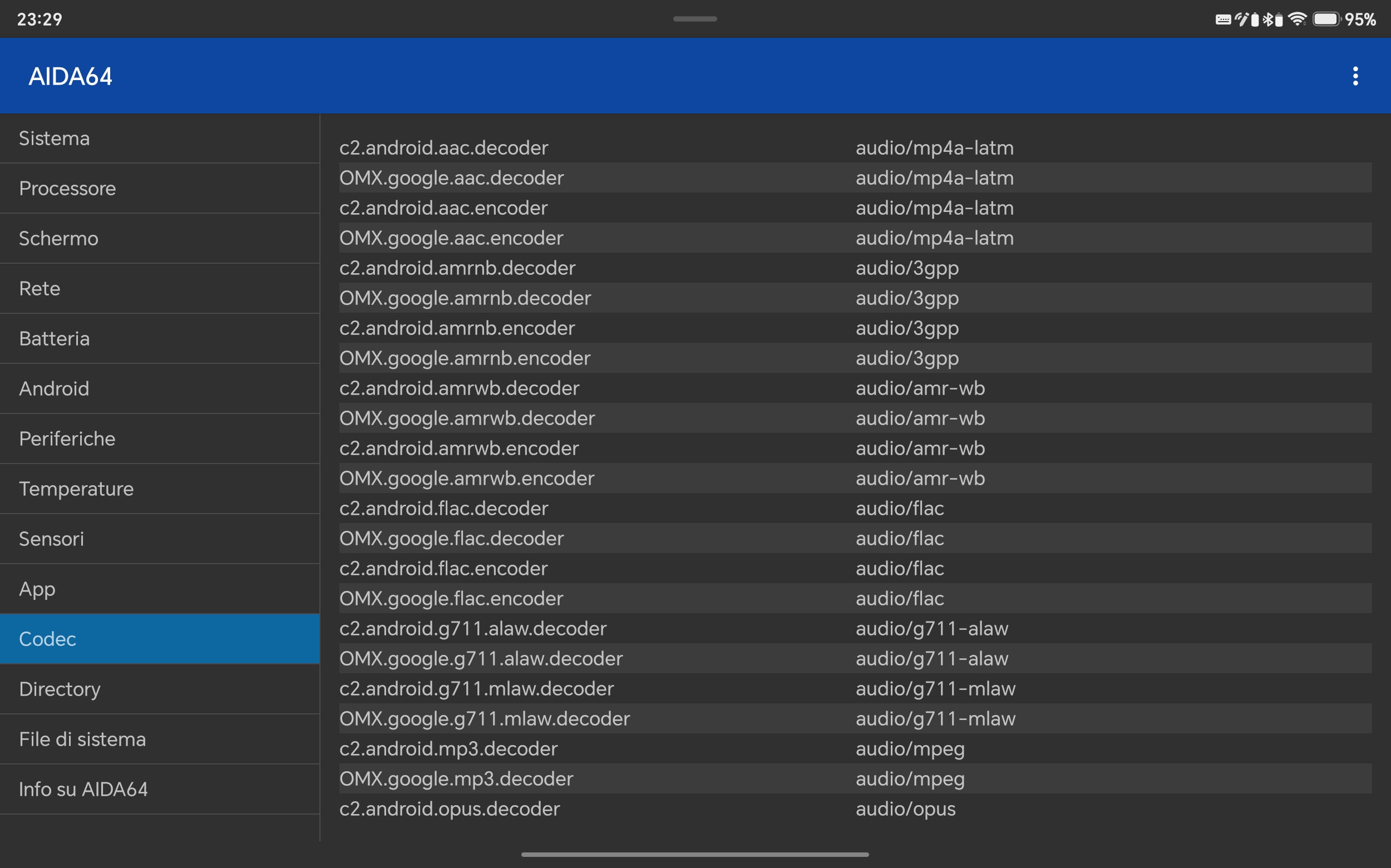The height and width of the screenshot is (868, 1391).
Task: Select Rete in the sidebar
Action: pos(160,288)
